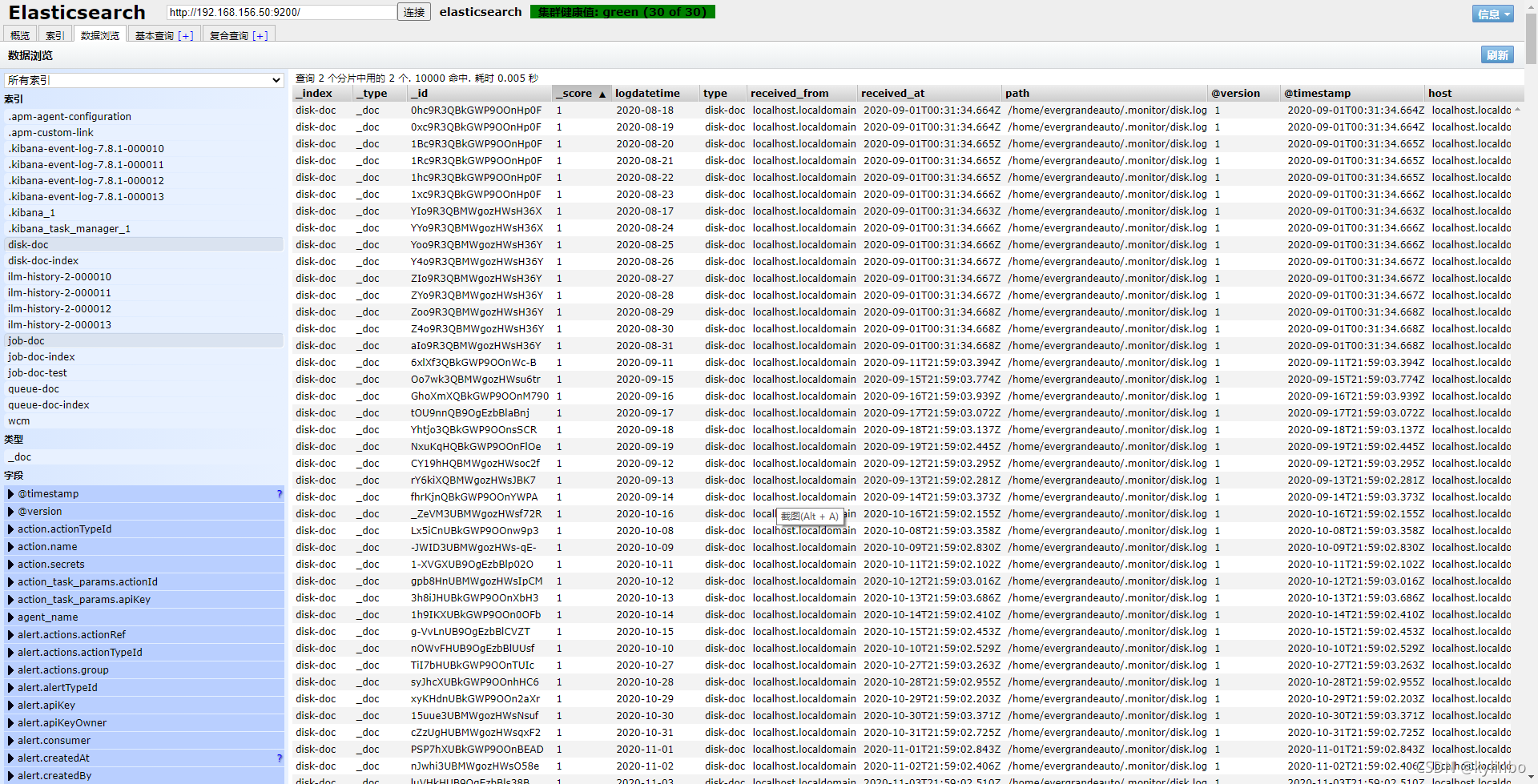Select the job-doc index
This screenshot has height=784, width=1538.
point(144,340)
